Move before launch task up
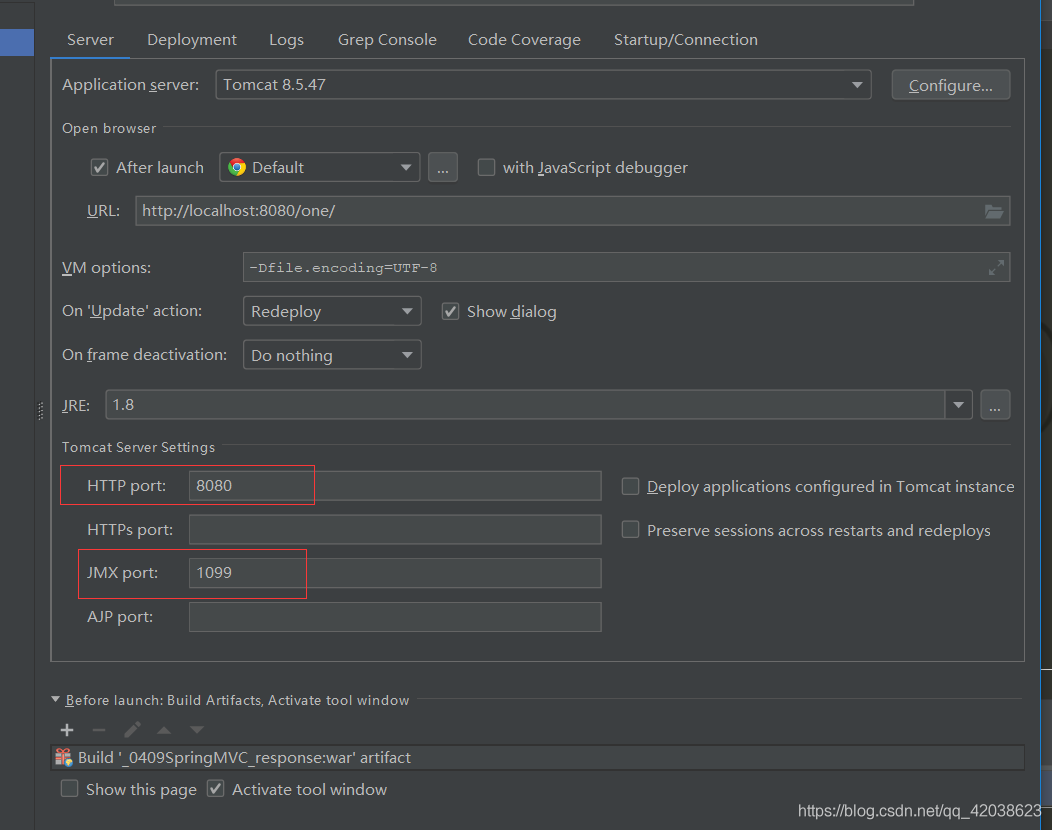Image resolution: width=1052 pixels, height=830 pixels. (x=164, y=730)
